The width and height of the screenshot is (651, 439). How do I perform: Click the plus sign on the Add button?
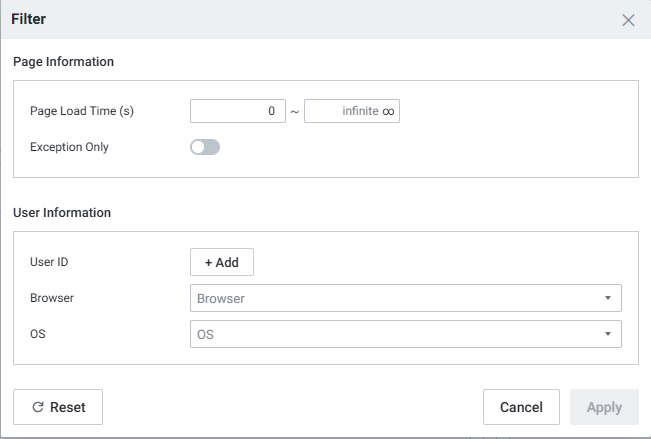coord(209,262)
